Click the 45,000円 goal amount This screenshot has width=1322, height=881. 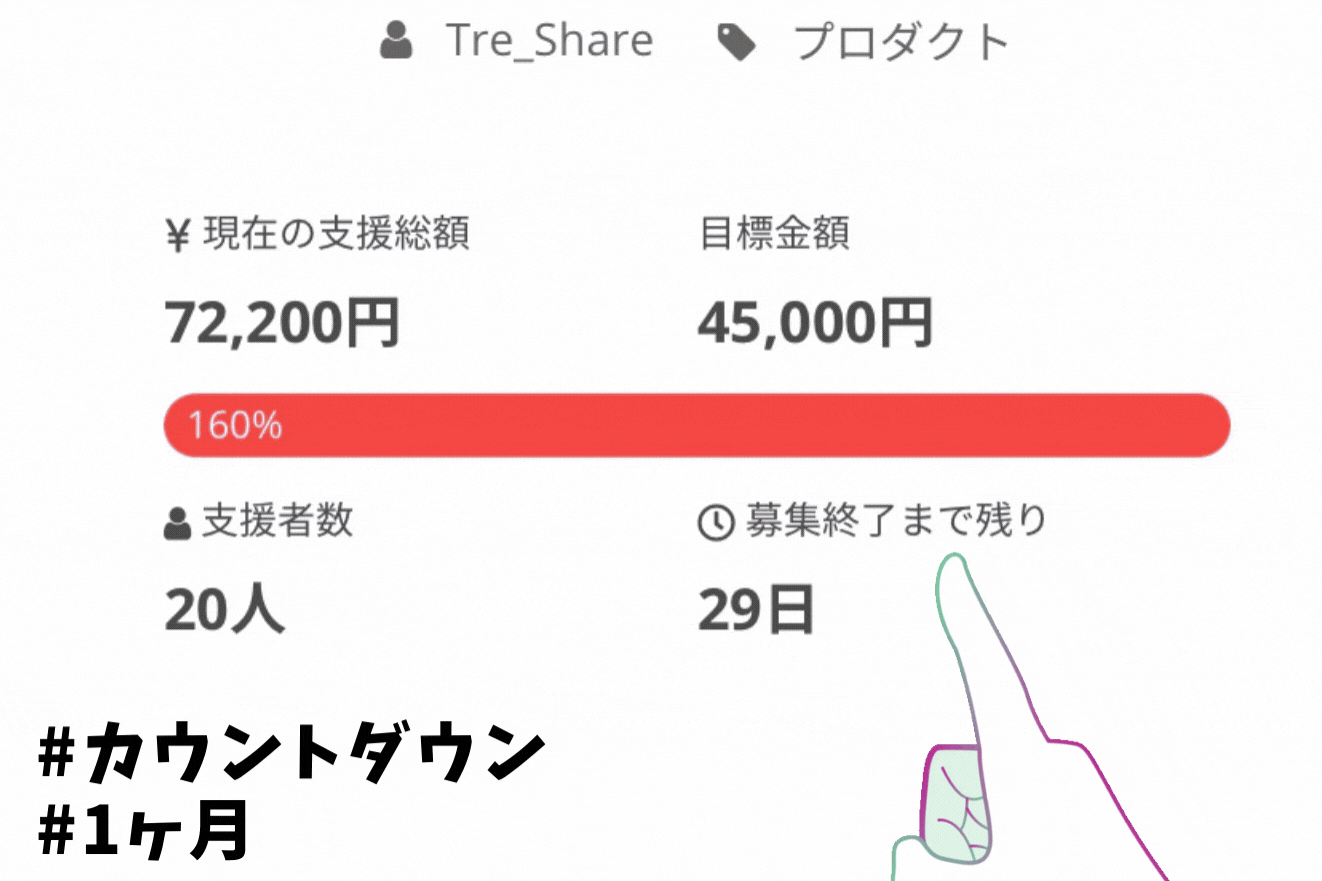[815, 324]
